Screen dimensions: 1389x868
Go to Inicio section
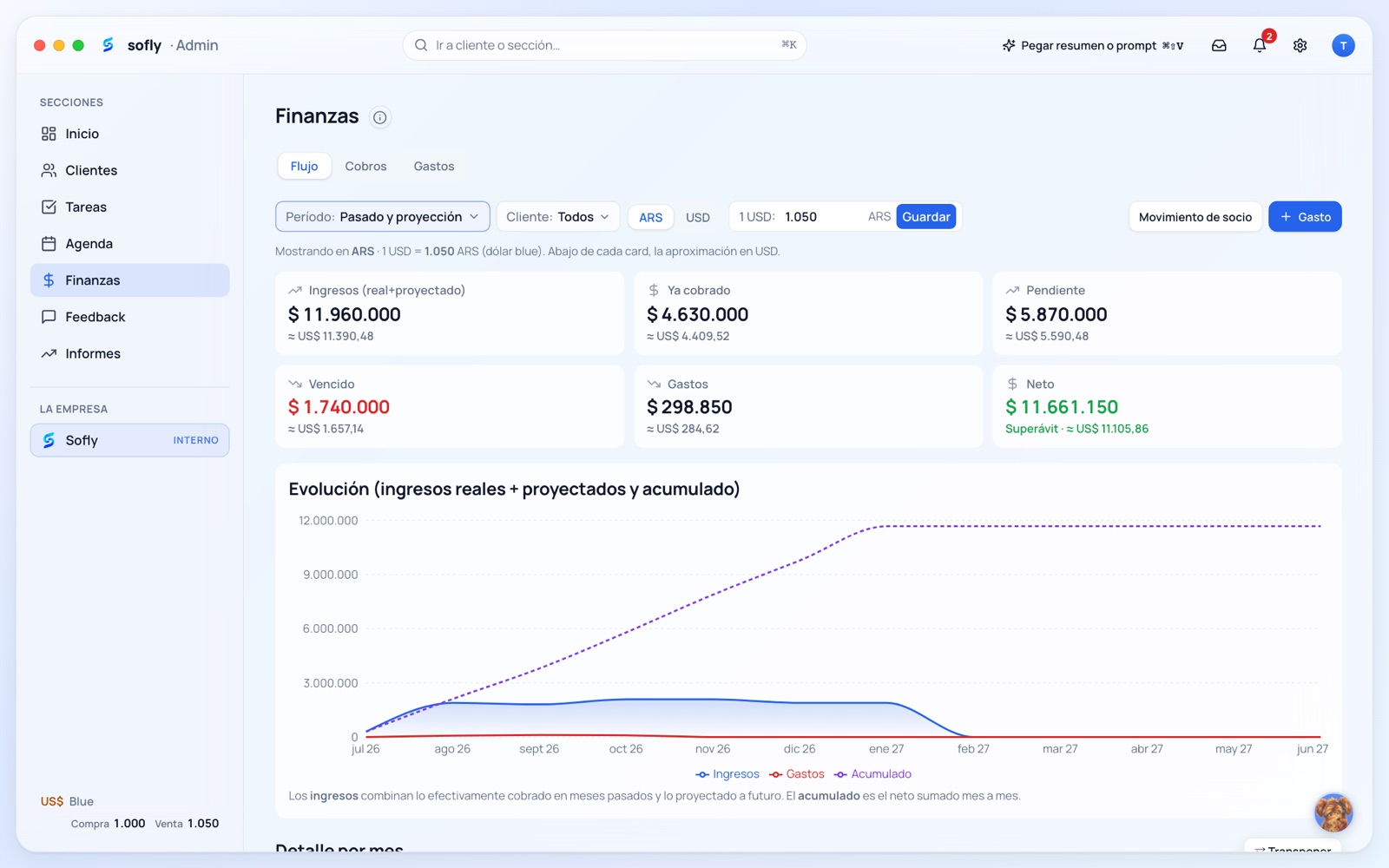coord(130,134)
